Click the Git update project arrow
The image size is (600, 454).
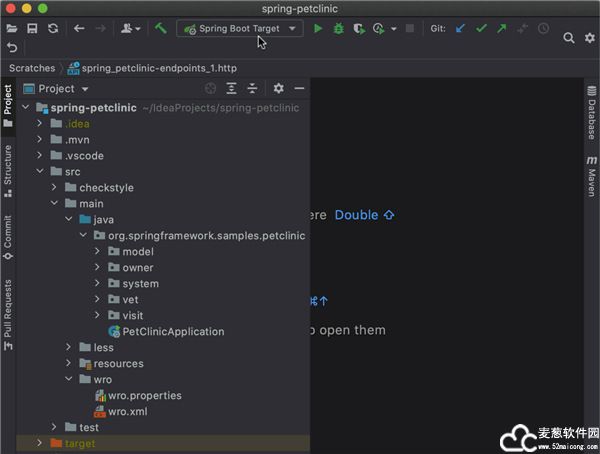coord(460,29)
